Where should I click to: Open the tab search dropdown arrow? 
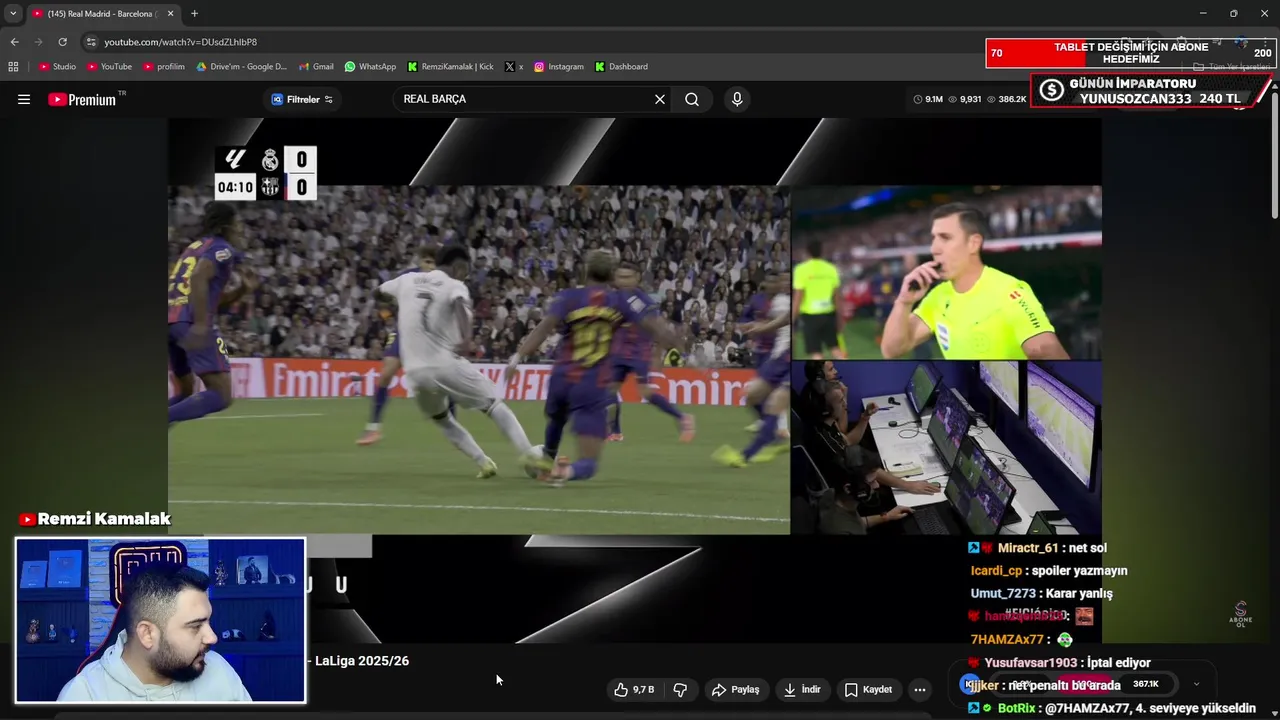coord(13,14)
